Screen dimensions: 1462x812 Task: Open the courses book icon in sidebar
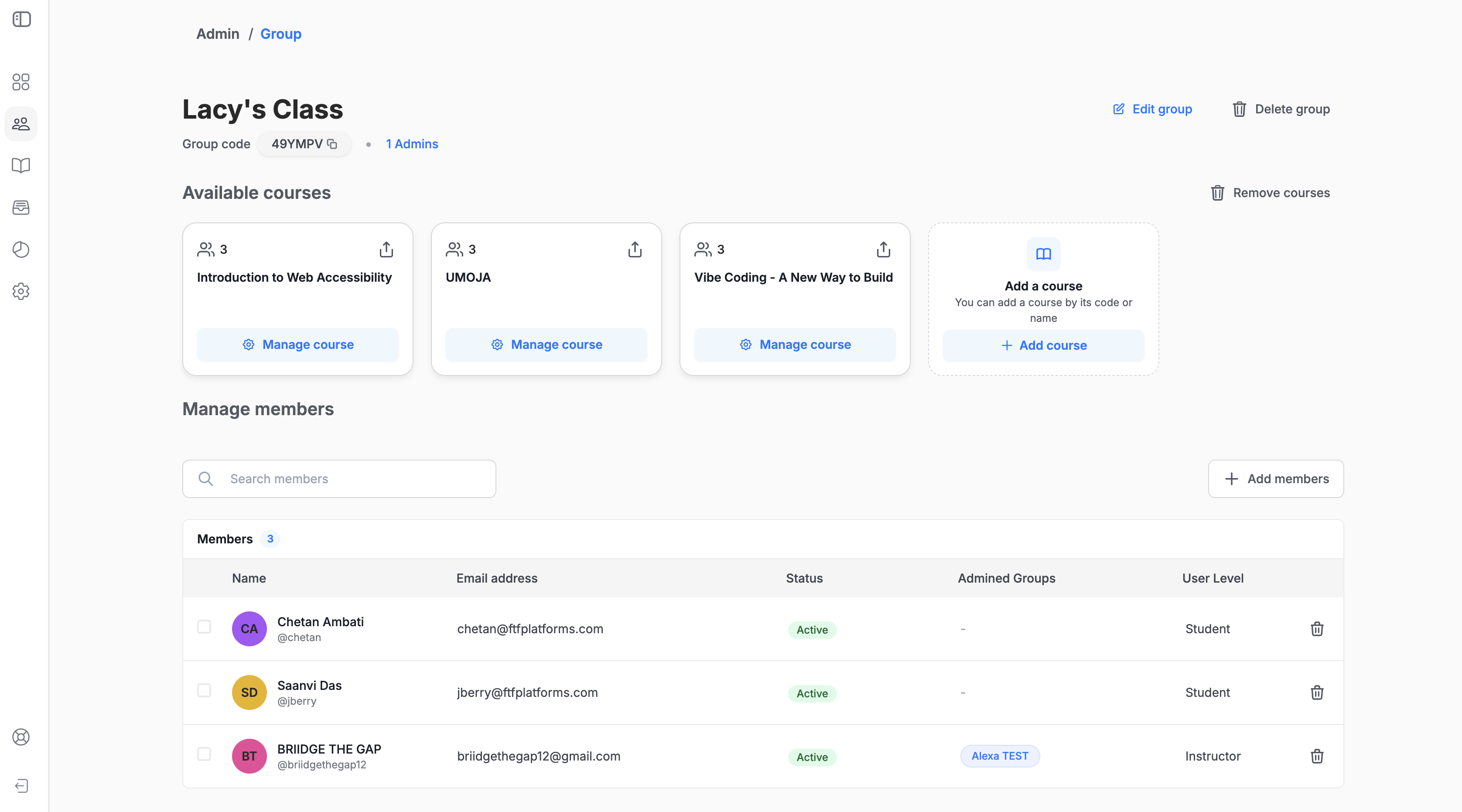point(21,165)
